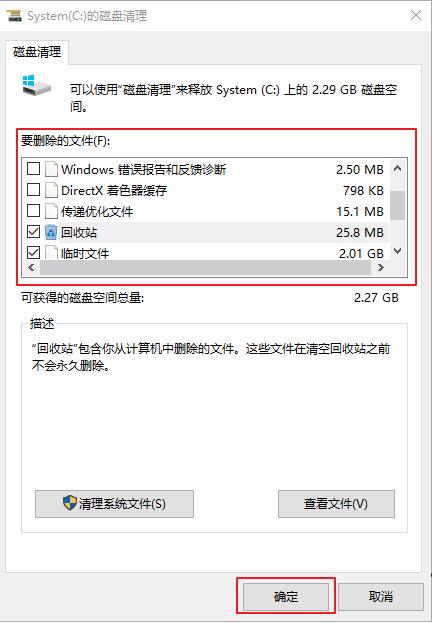433x623 pixels.
Task: Click the list scroll up arrow
Action: click(x=397, y=169)
